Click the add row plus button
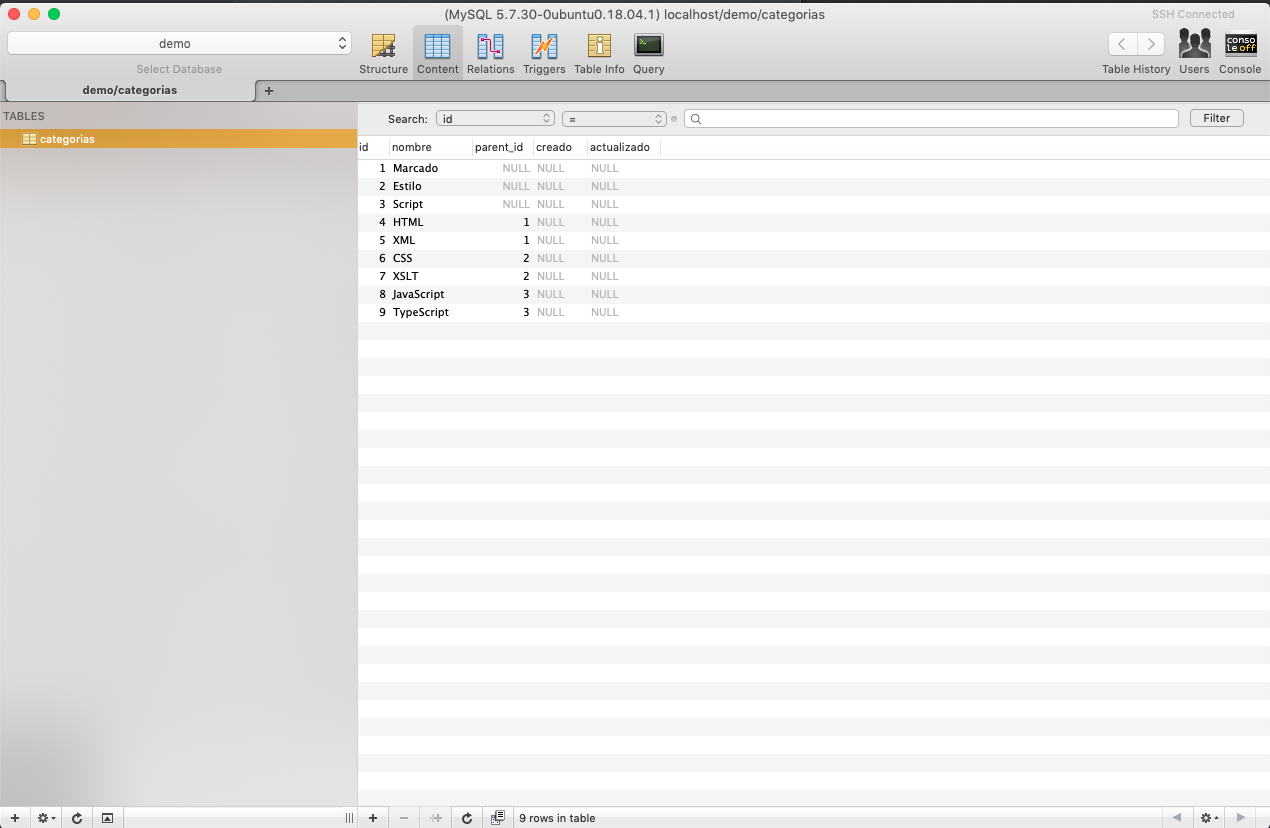The image size is (1270, 828). point(373,818)
